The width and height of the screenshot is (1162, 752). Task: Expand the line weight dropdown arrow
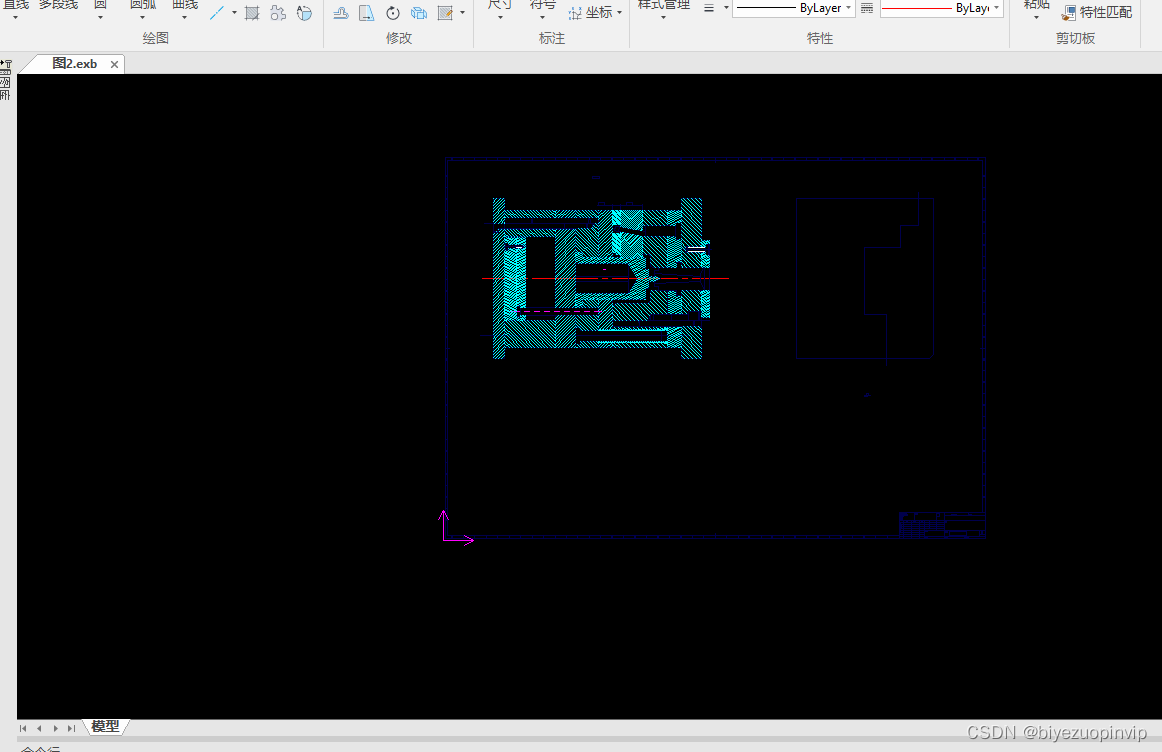(726, 8)
